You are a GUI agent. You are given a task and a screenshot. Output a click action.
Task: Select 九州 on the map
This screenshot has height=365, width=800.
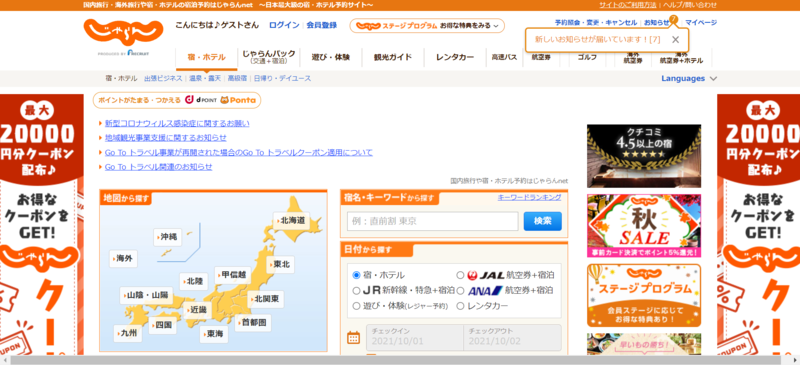coord(128,333)
